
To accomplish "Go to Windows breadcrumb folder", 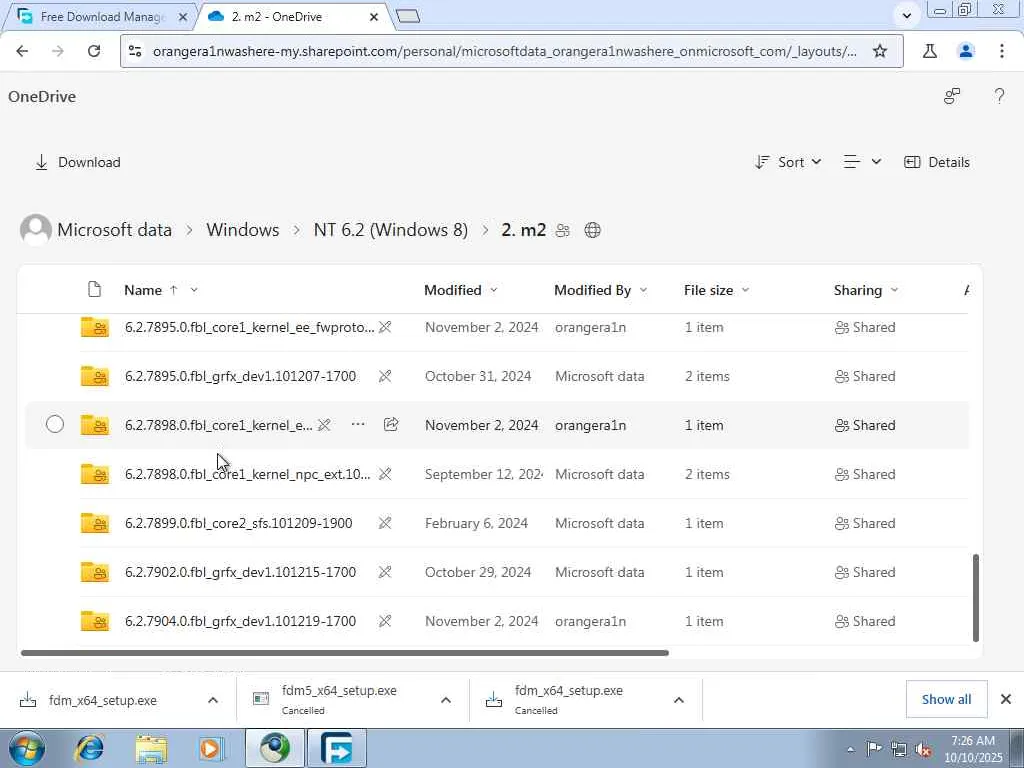I will [242, 230].
